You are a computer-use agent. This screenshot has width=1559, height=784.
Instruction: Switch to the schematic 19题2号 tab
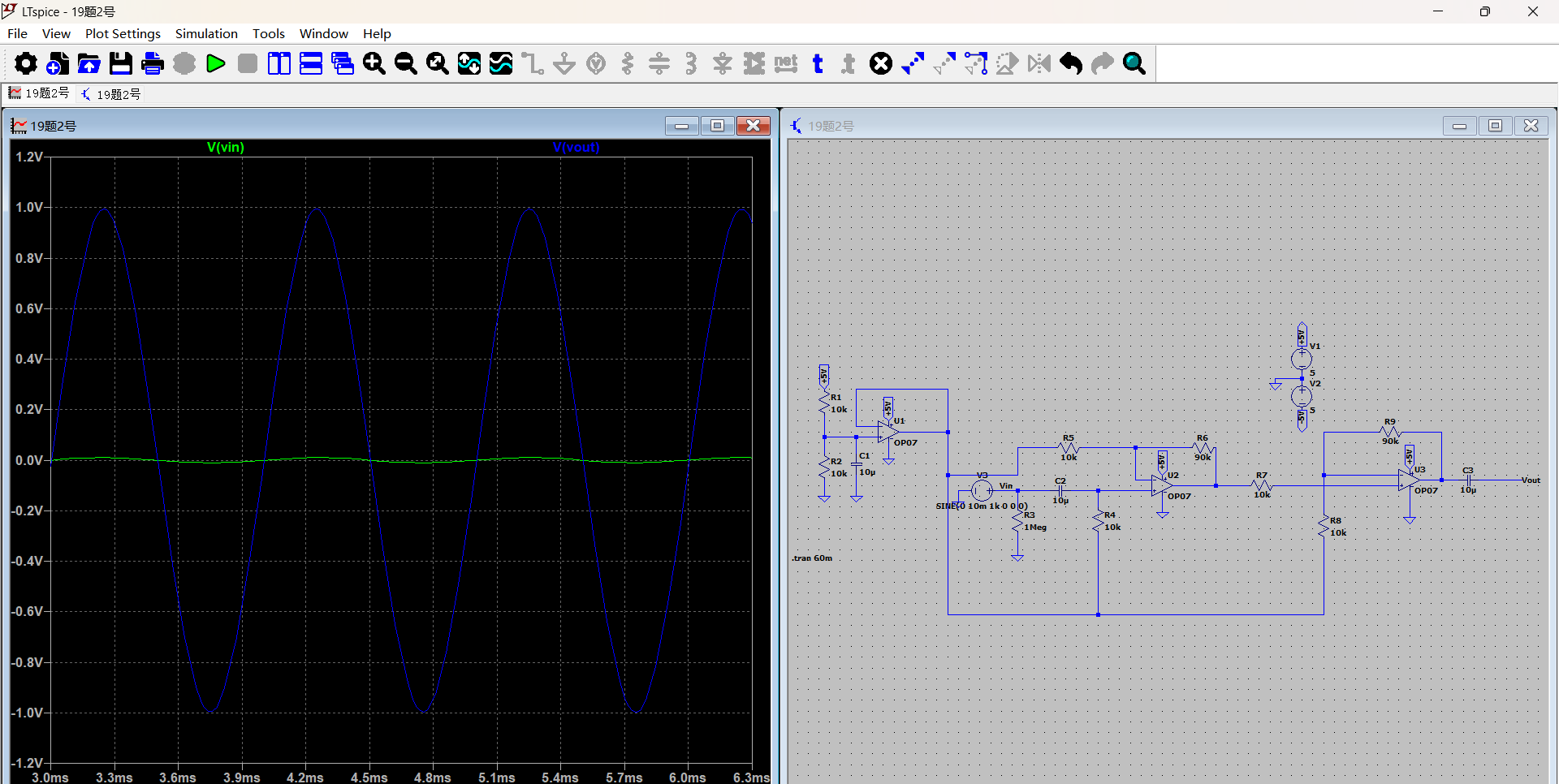[111, 94]
